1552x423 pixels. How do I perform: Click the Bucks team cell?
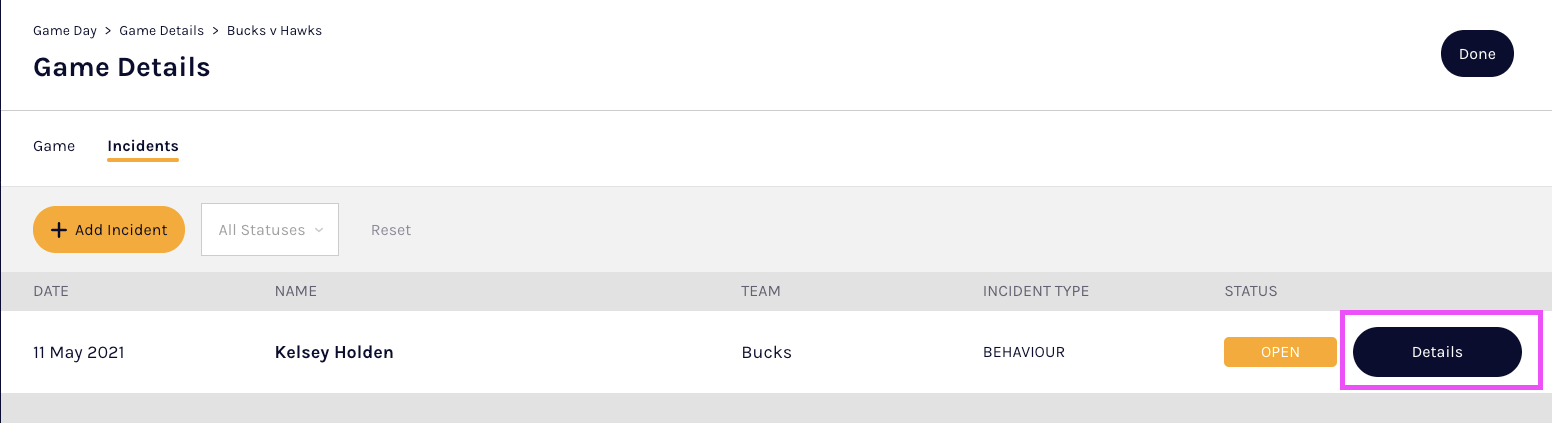click(766, 352)
